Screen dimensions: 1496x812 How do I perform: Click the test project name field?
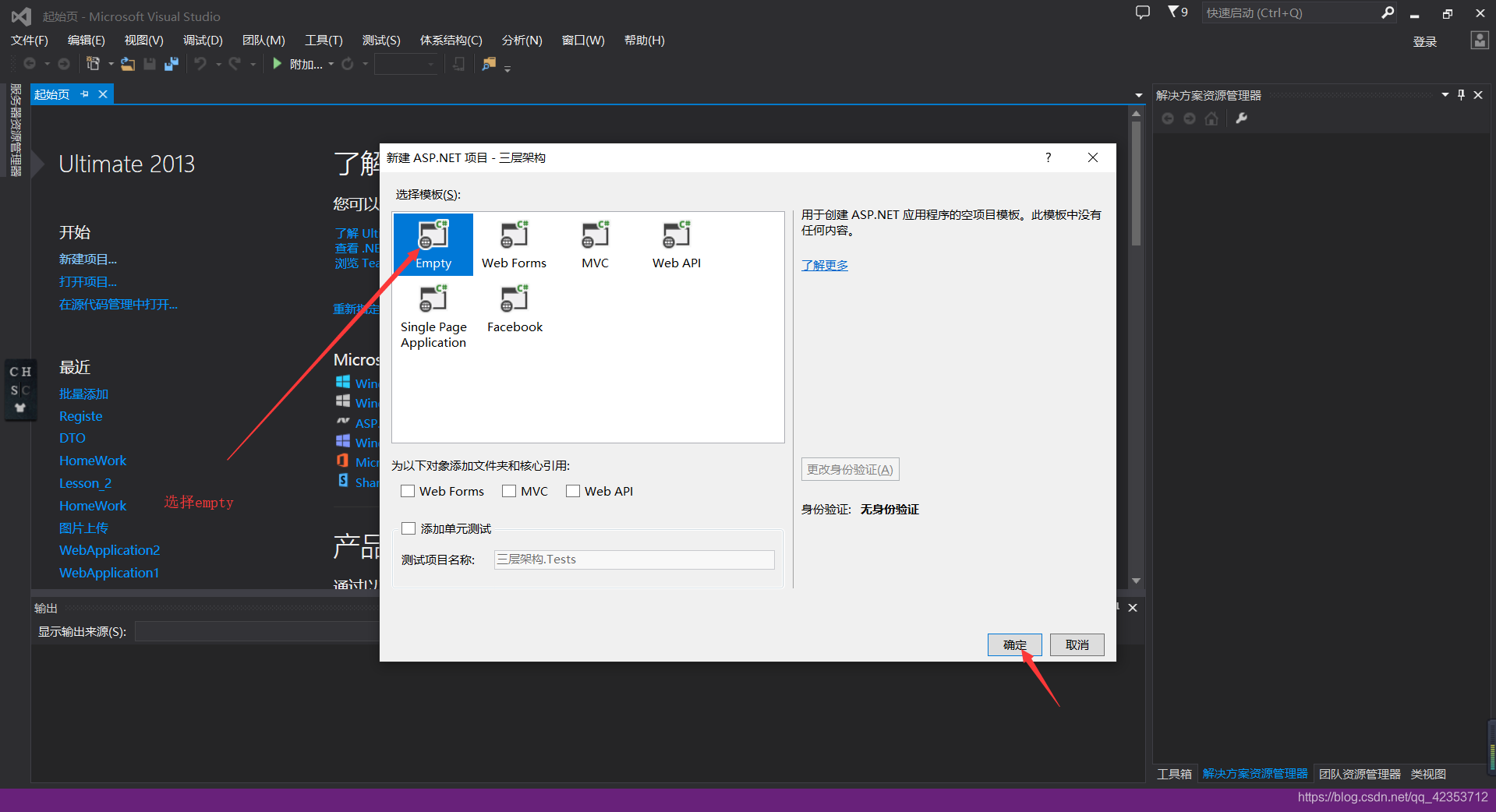tap(634, 560)
